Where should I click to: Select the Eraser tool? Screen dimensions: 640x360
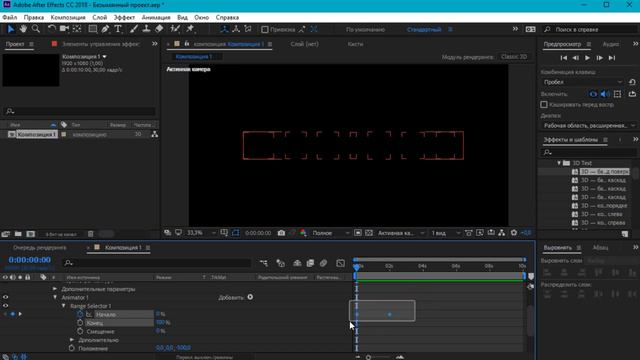159,29
